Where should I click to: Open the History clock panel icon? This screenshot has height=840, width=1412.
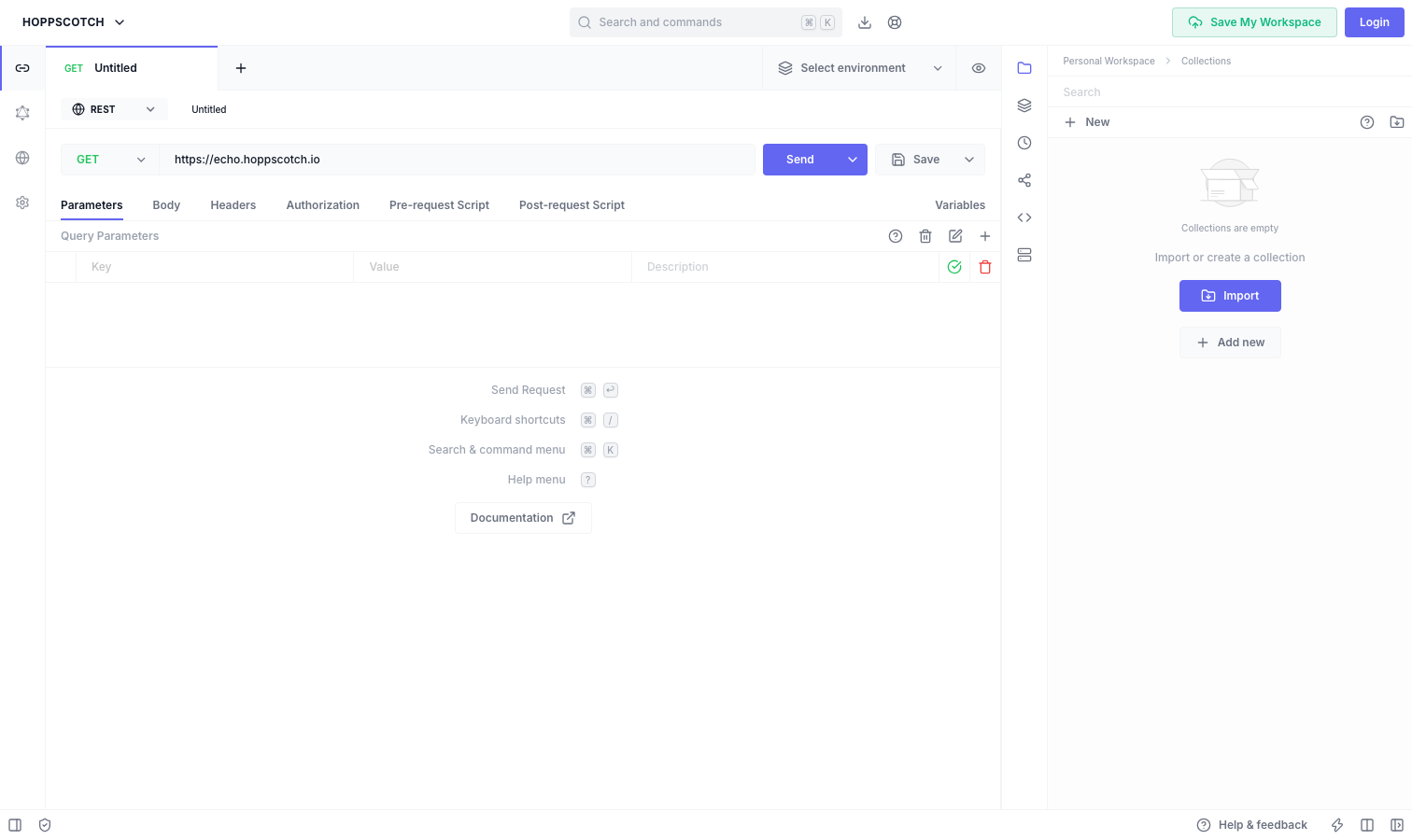pos(1024,143)
